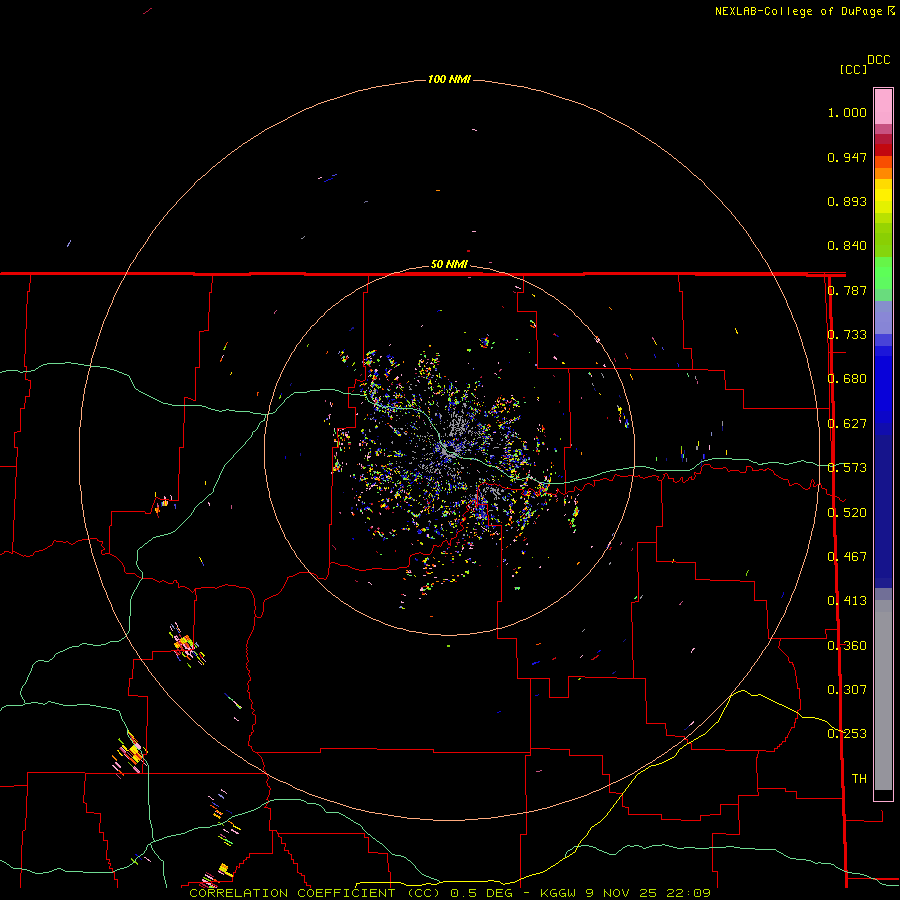This screenshot has height=900, width=900.
Task: Click the 0.360 scale value
Action: pyautogui.click(x=847, y=646)
